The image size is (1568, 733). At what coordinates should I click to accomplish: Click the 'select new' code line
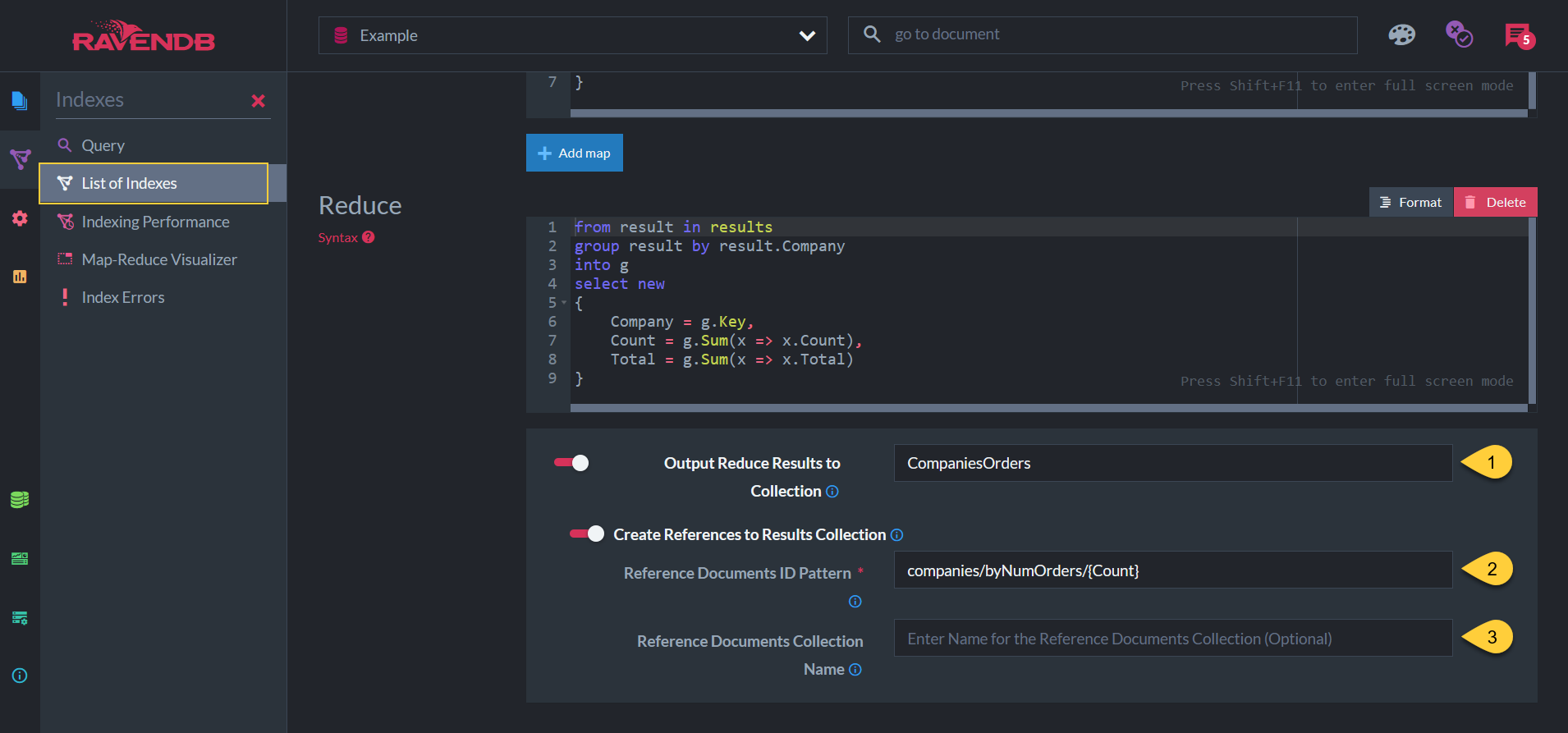pyautogui.click(x=620, y=283)
